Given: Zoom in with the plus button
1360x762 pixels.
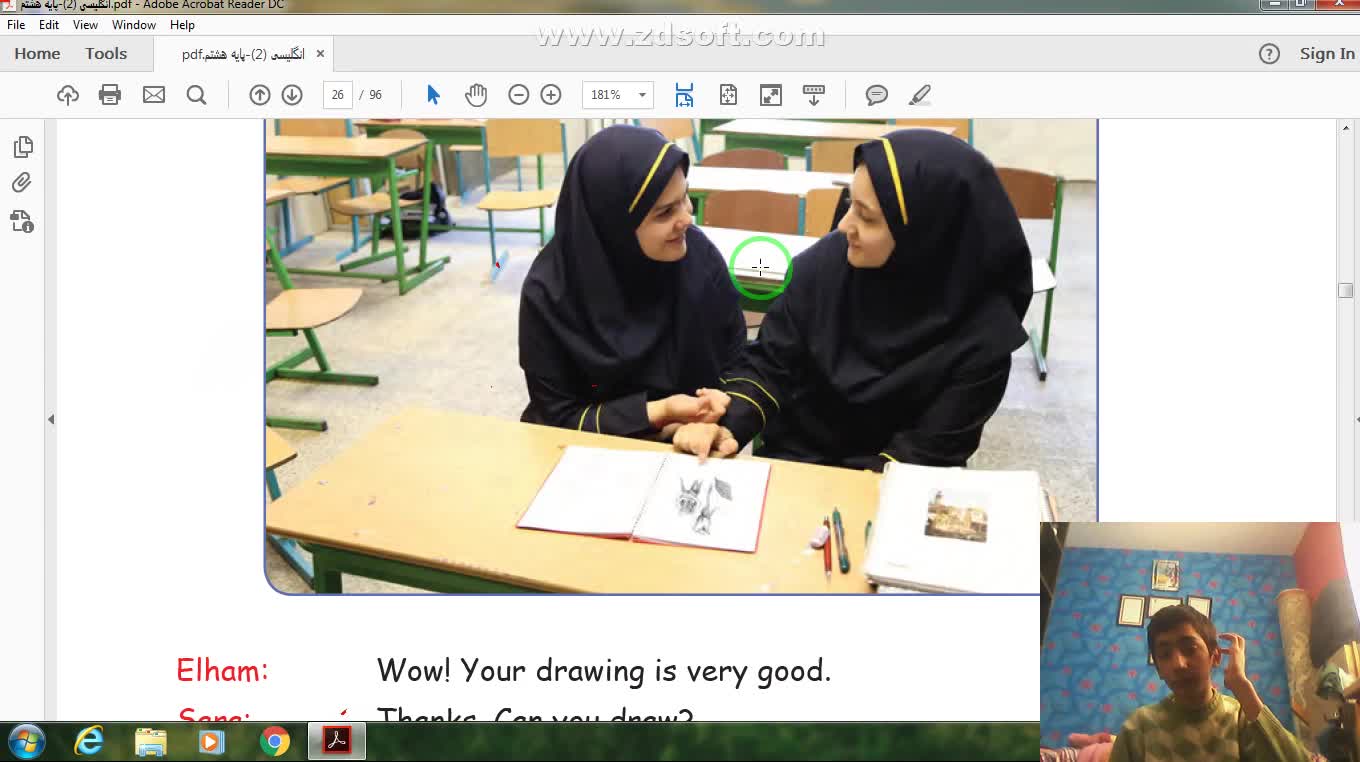Looking at the screenshot, I should [551, 95].
